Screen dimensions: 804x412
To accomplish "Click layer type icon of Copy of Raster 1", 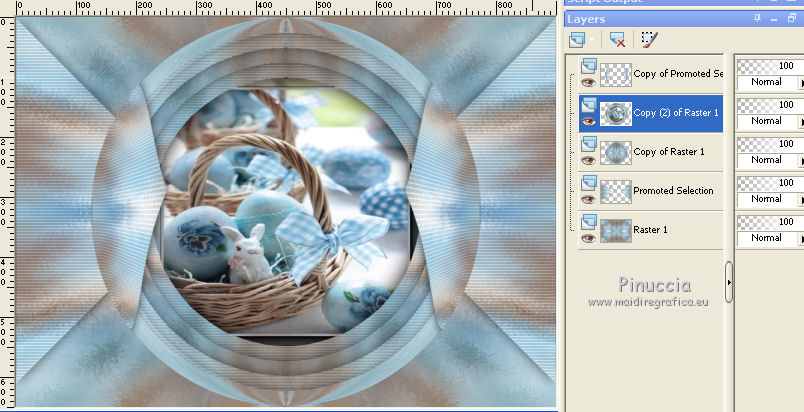I will coord(589,143).
